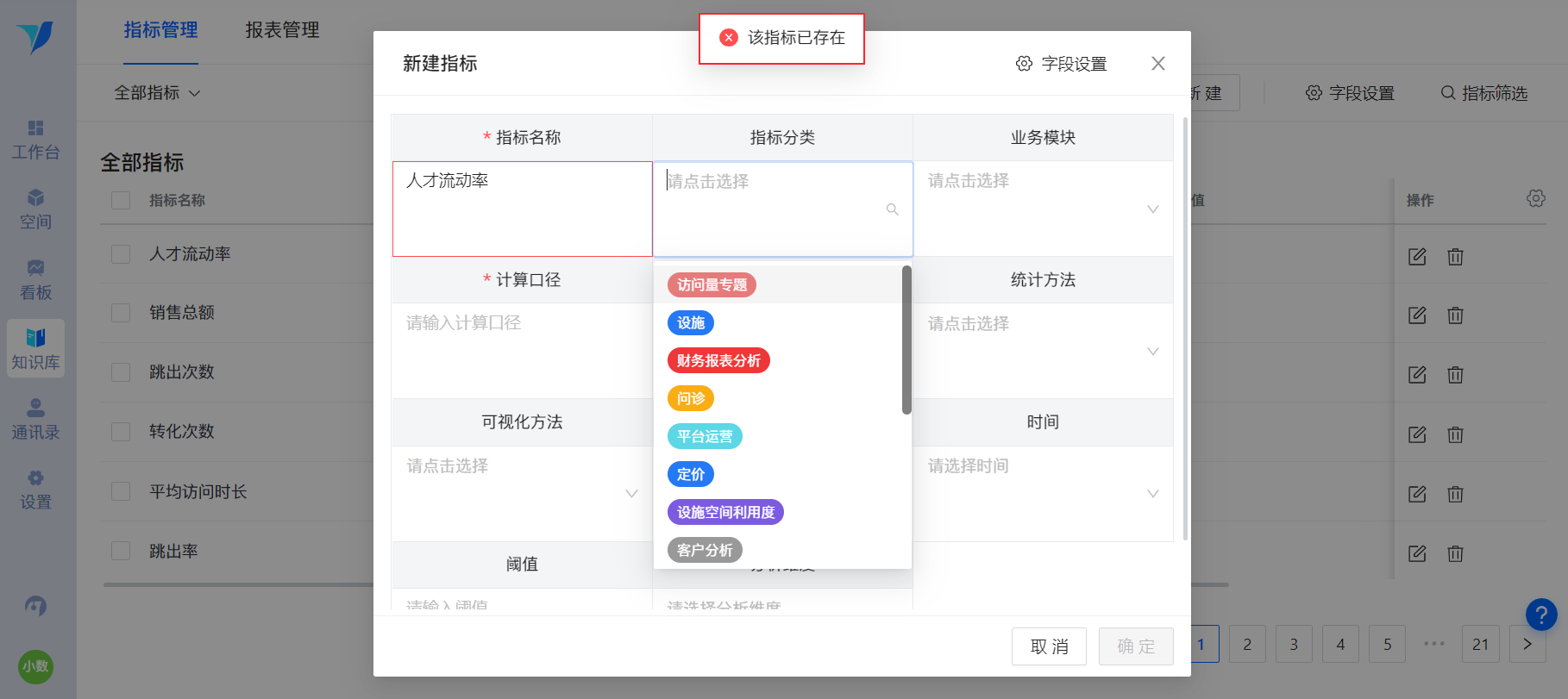Viewport: 1568px width, 699px height.
Task: Delete the 跳出次数 row with trash icon
Action: point(1455,375)
